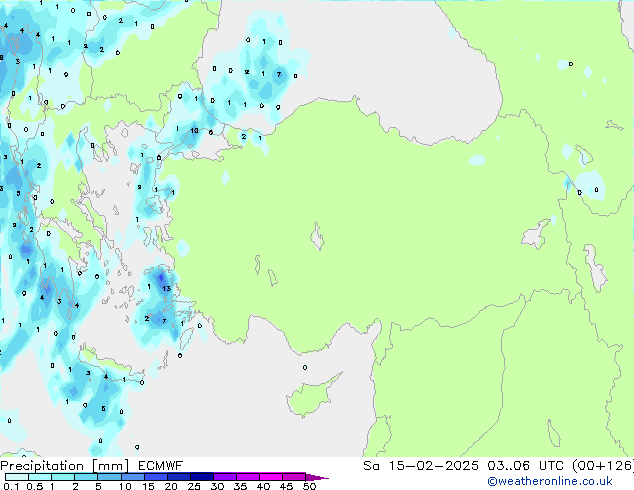634x490 pixels.
Task: Click the legend tick label '25'
Action: [194, 486]
